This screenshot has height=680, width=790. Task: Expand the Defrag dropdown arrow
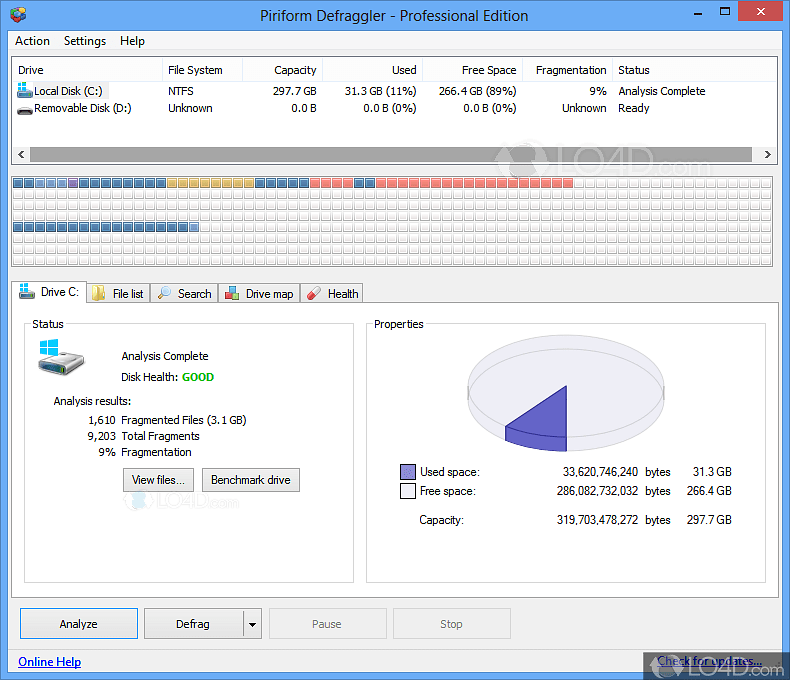[x=252, y=624]
